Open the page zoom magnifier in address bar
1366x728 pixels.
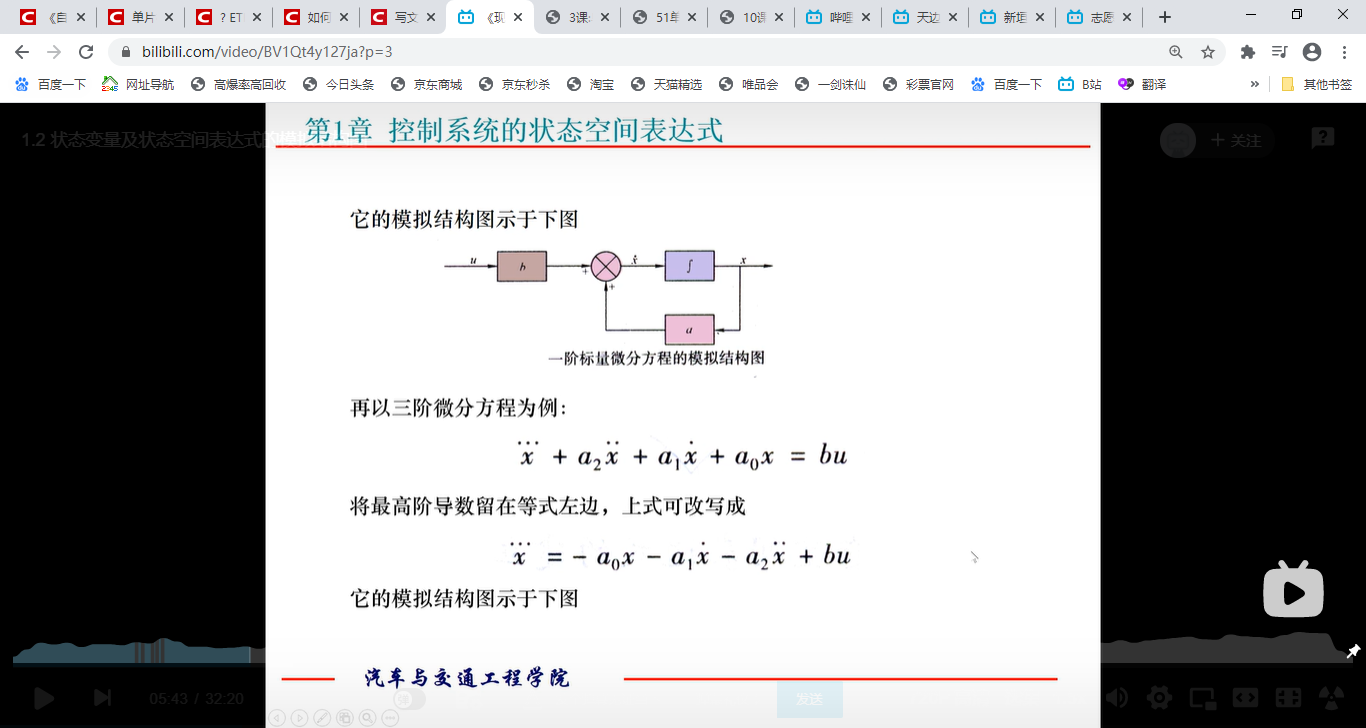click(x=1176, y=52)
